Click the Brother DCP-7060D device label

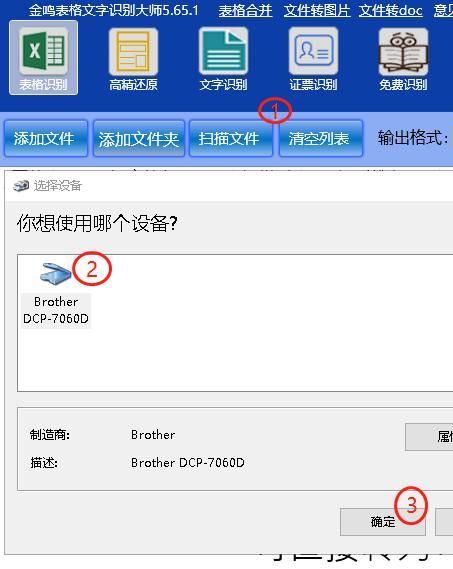56,310
